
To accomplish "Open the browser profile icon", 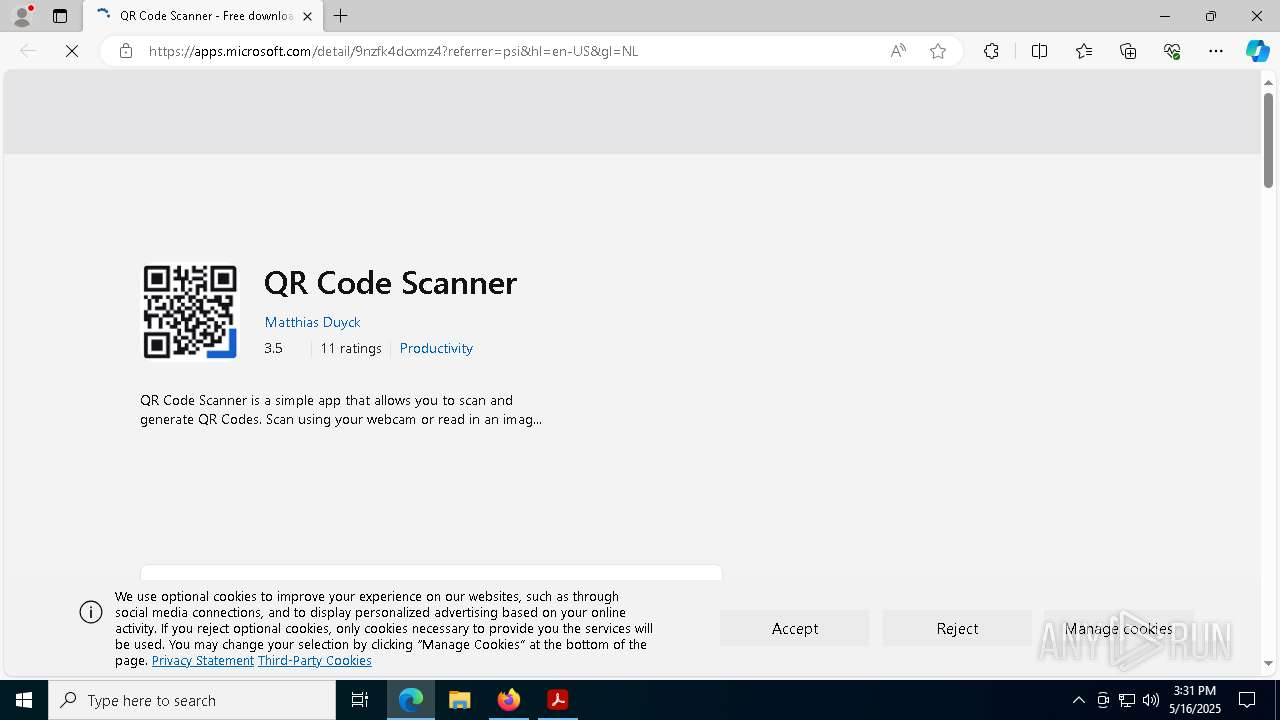I will [22, 16].
